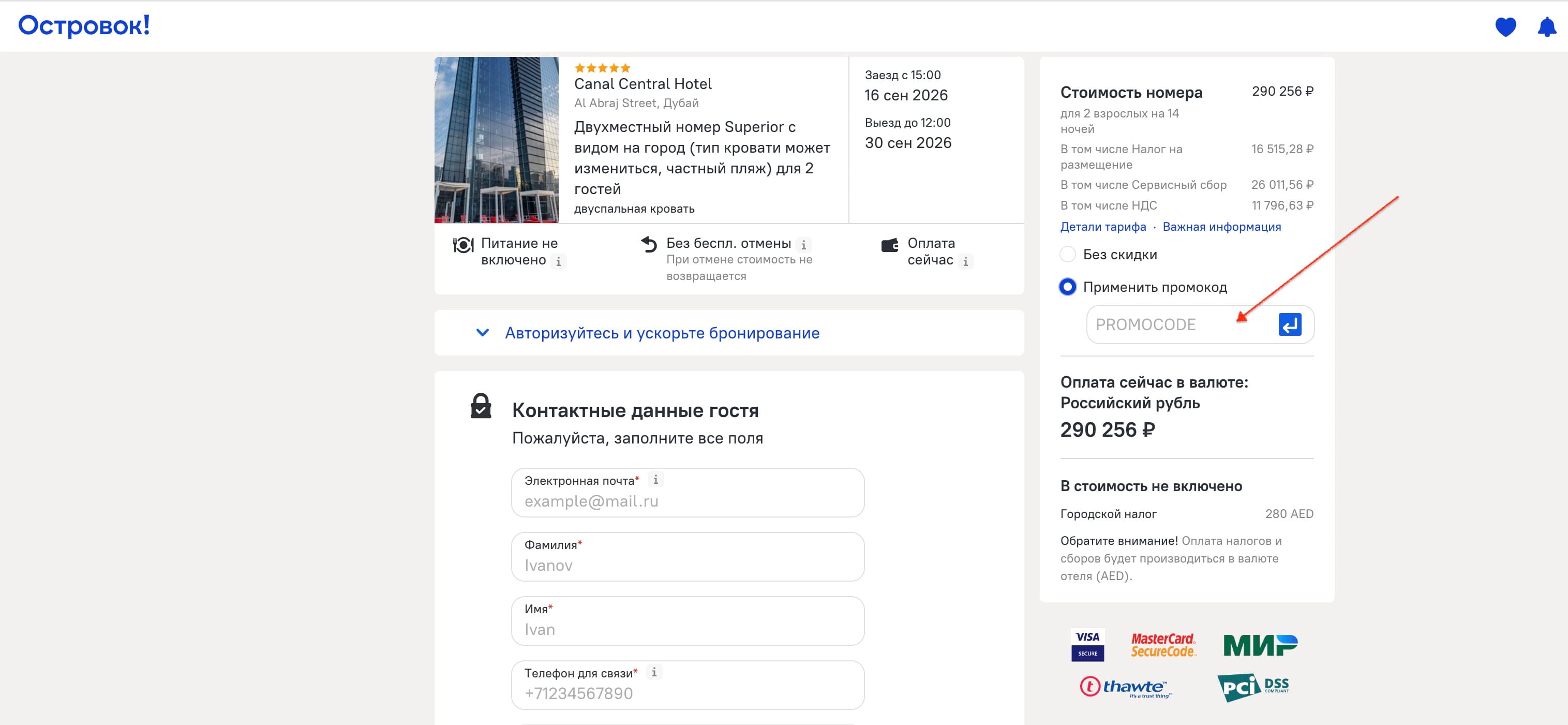The width and height of the screenshot is (1568, 725).
Task: Go to Островок home via logo
Action: point(84,25)
